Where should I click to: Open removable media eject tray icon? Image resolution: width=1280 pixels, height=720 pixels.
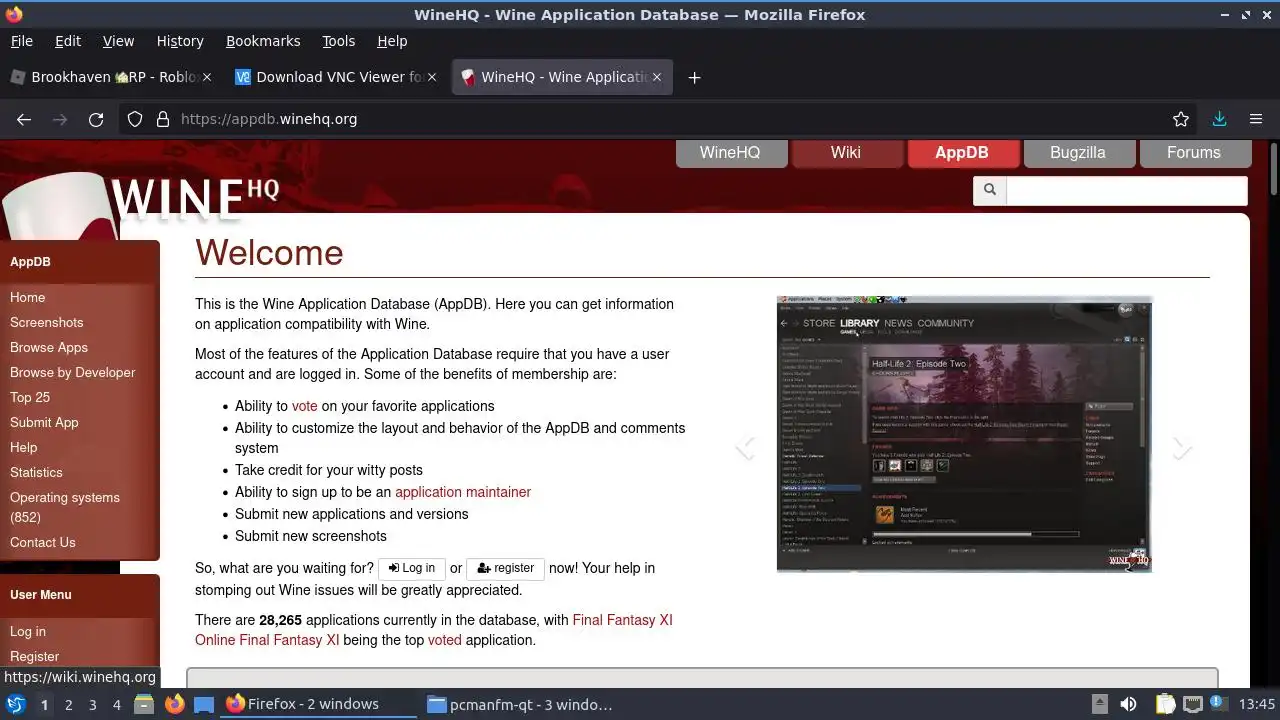tap(1099, 704)
